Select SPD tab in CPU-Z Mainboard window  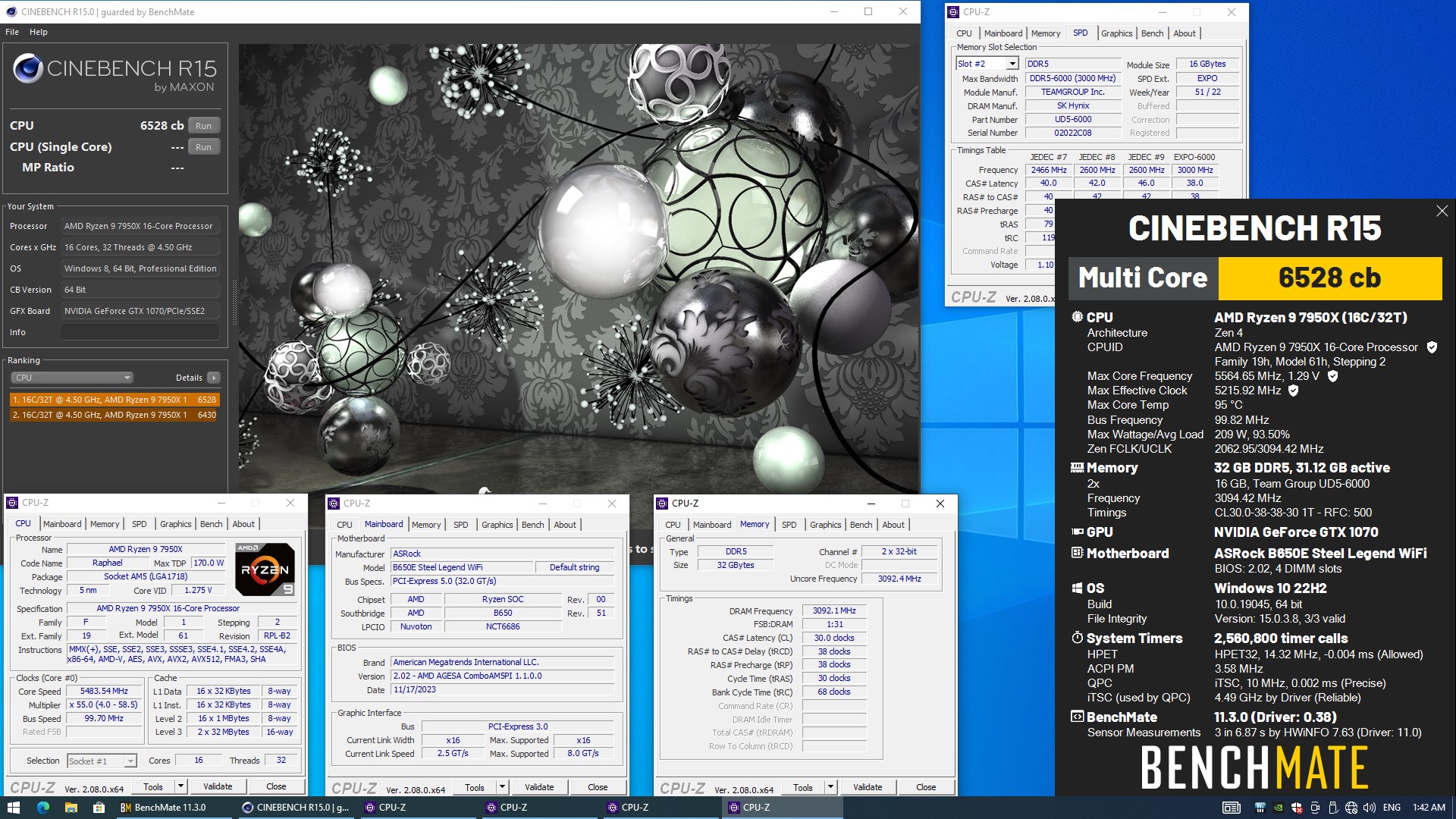(461, 525)
